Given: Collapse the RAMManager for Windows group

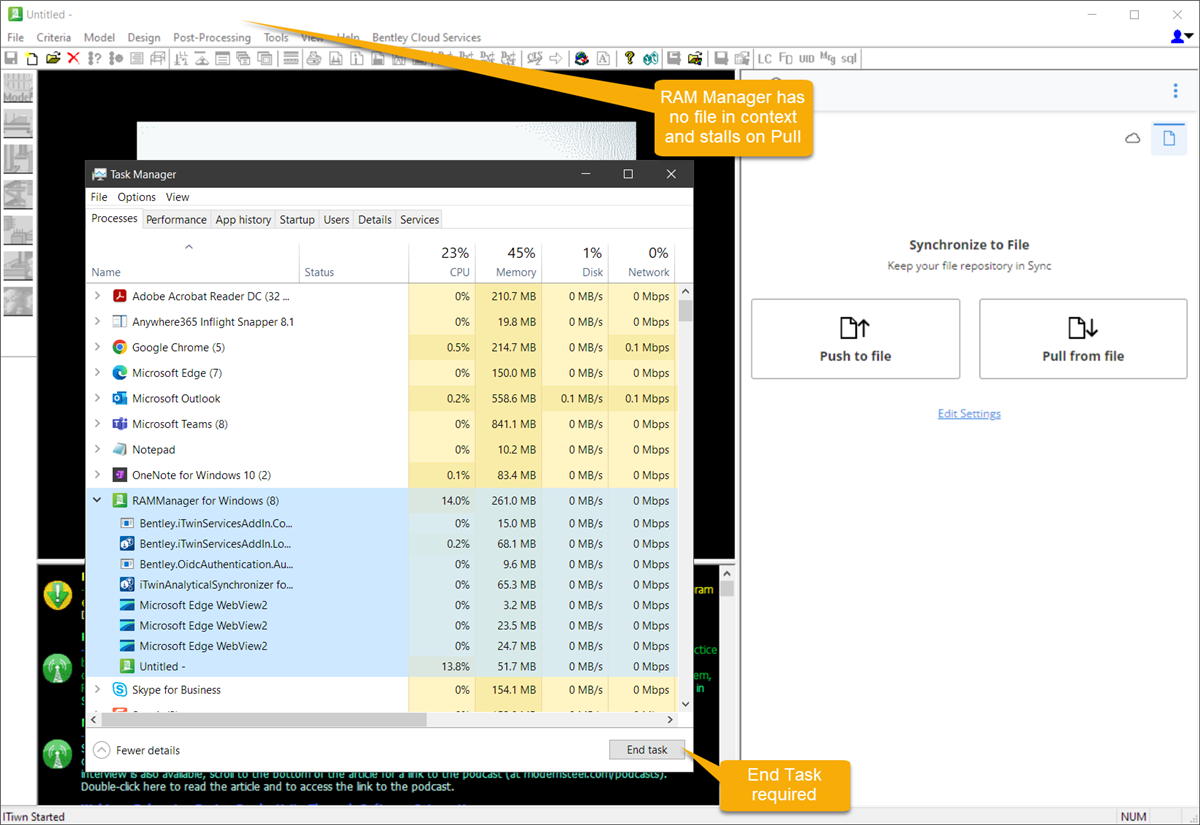Looking at the screenshot, I should (x=97, y=500).
